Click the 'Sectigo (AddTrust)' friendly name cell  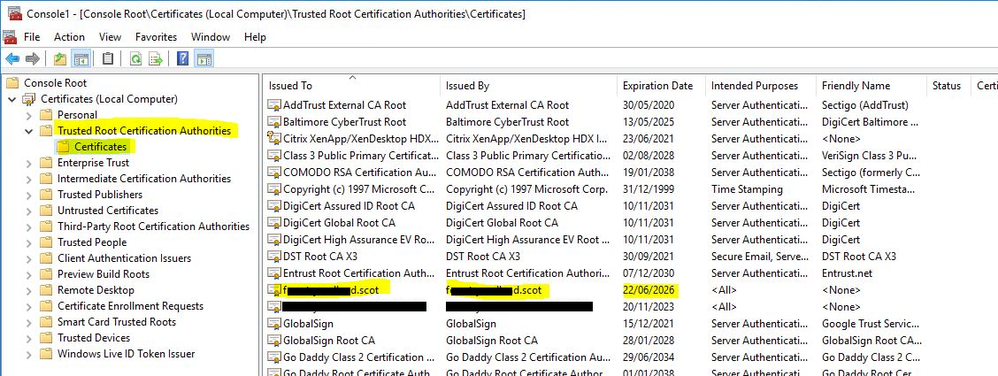(865, 105)
